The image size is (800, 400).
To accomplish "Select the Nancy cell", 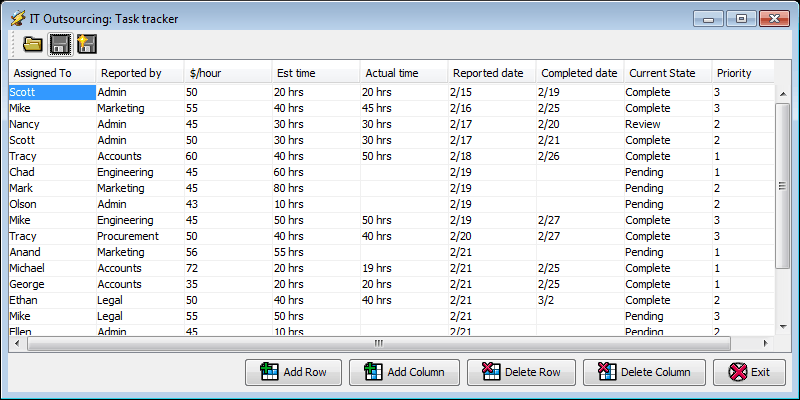I will click(53, 124).
